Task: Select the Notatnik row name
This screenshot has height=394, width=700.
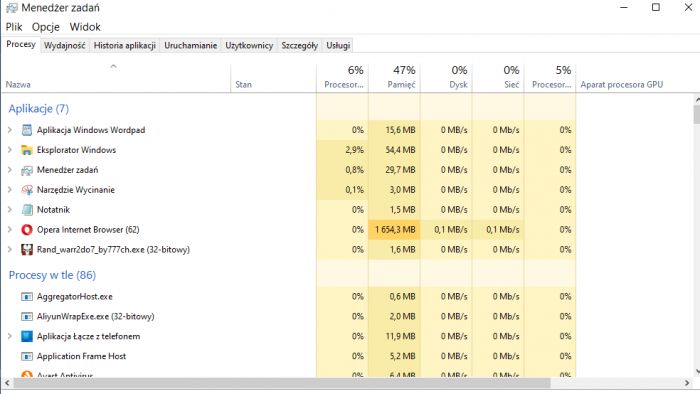Action: (53, 210)
